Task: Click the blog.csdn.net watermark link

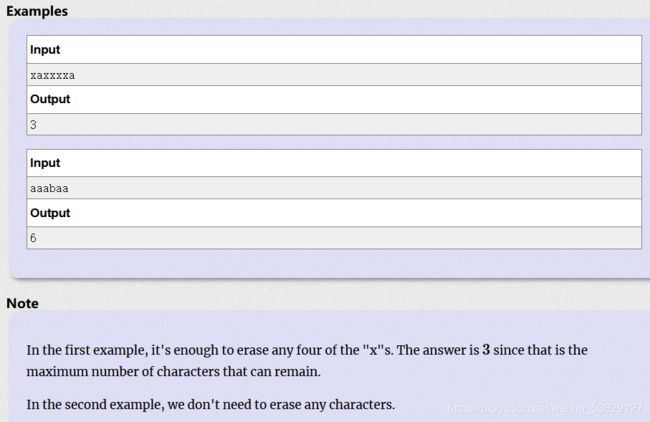Action: 545,408
